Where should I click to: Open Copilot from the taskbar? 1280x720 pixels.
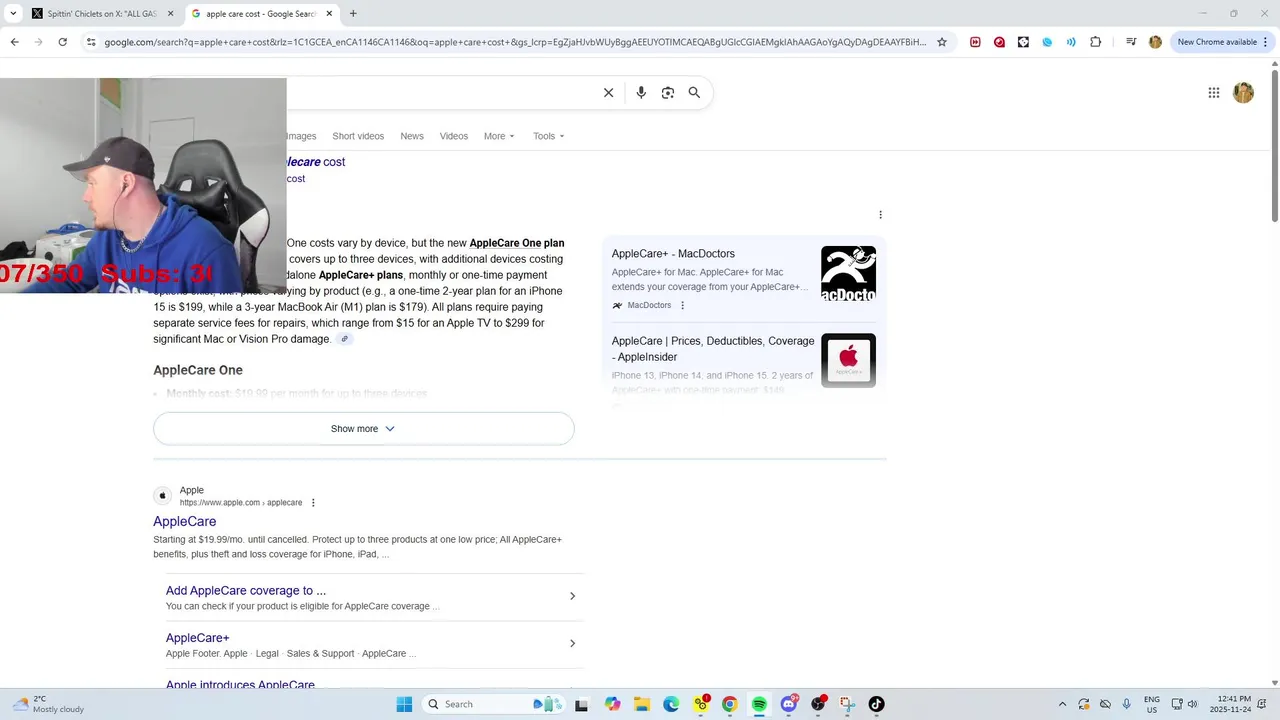(612, 704)
